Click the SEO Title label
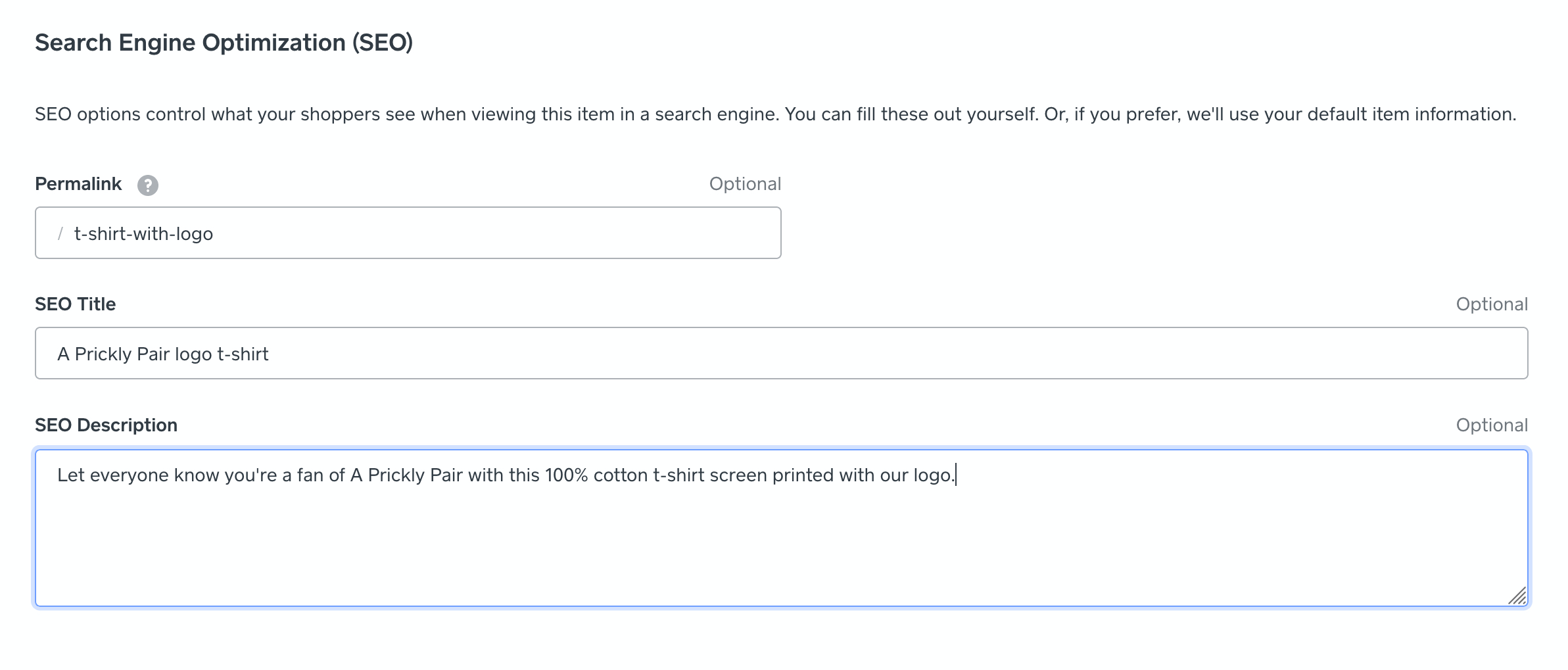Viewport: 1568px width, 670px height. click(75, 304)
